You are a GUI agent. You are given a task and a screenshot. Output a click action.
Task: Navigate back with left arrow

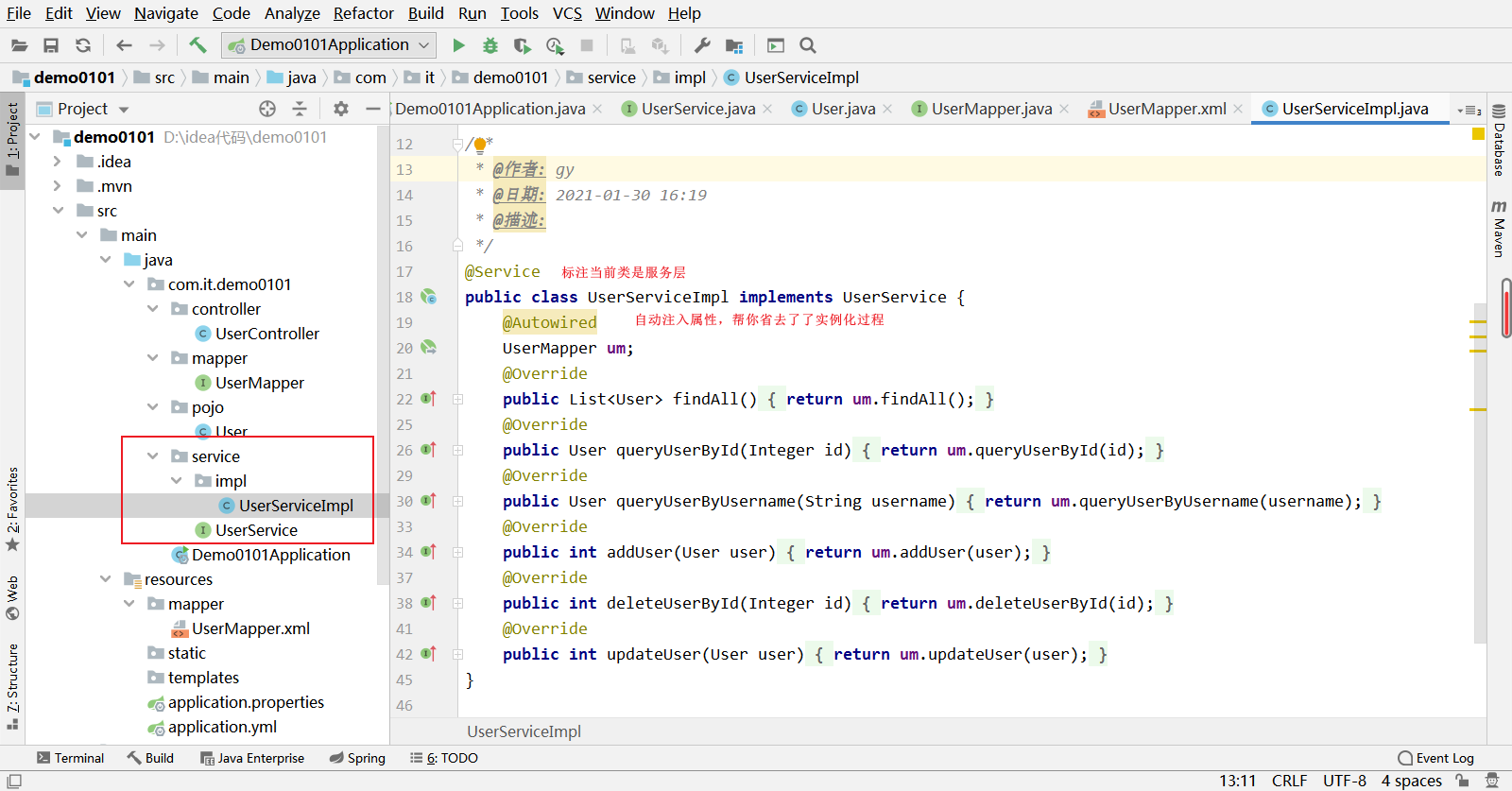(x=124, y=45)
